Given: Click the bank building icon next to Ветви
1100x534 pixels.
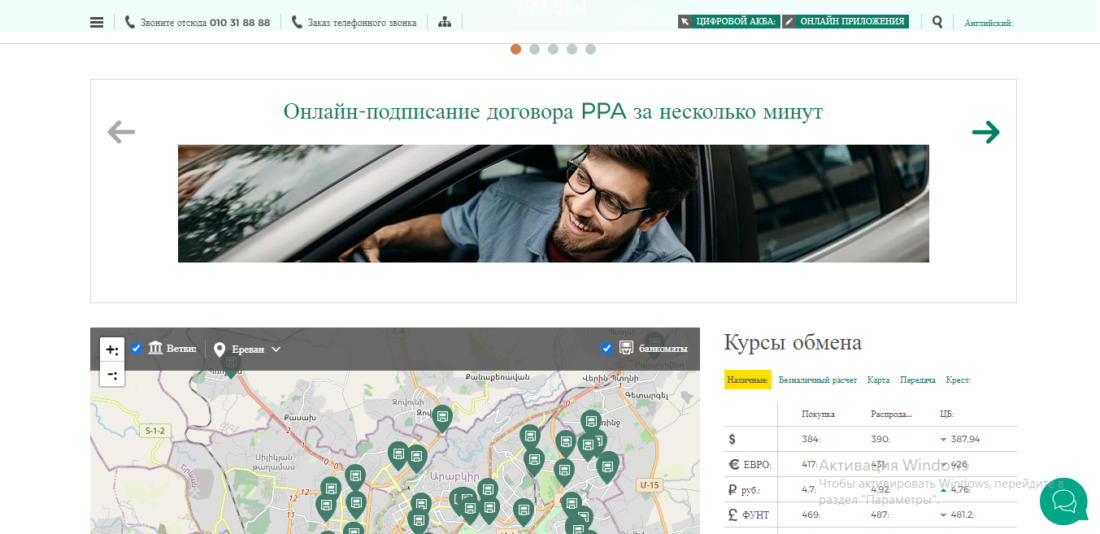Looking at the screenshot, I should pyautogui.click(x=156, y=348).
